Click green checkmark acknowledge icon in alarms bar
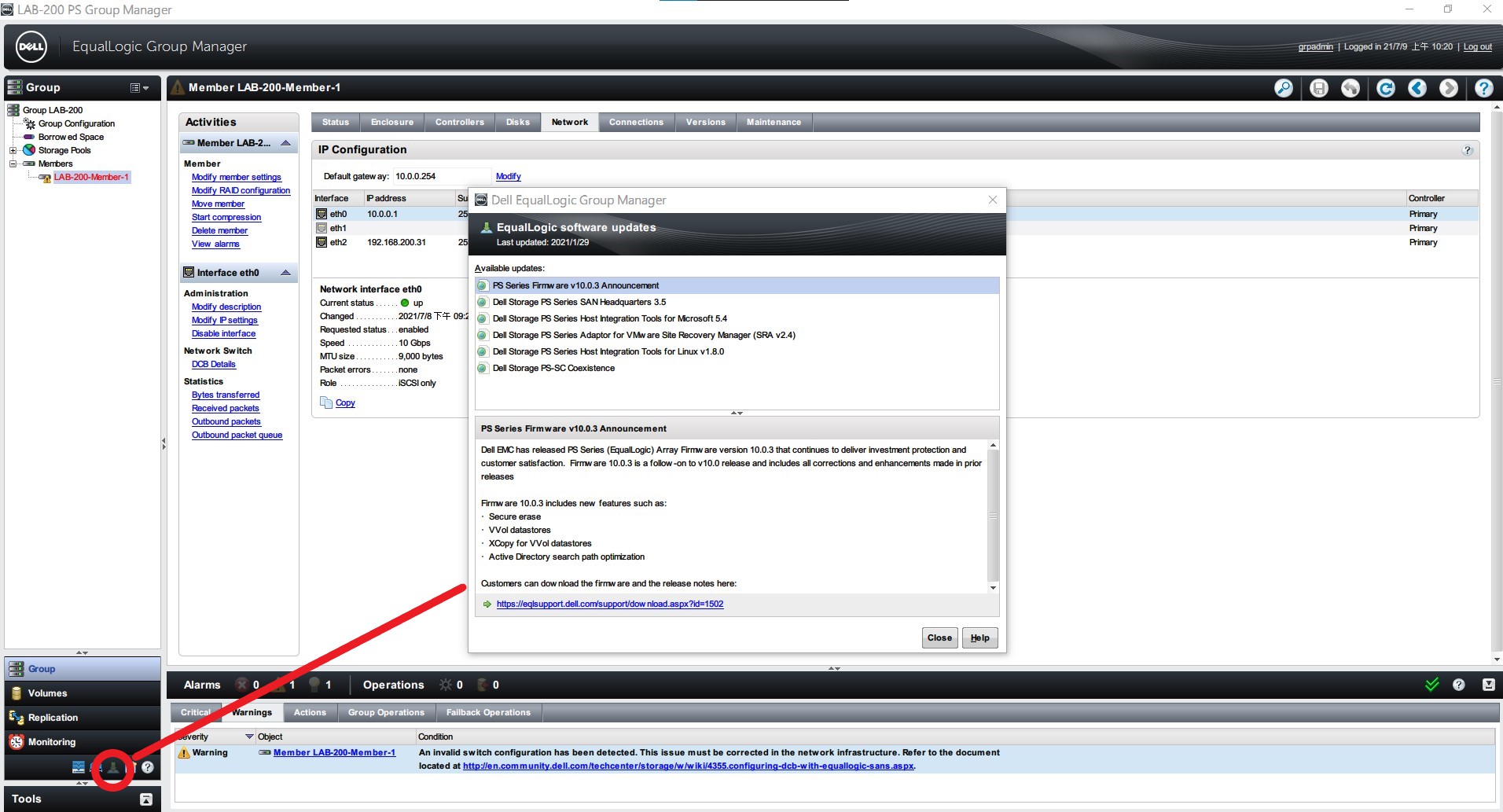This screenshot has width=1503, height=812. coord(1432,685)
